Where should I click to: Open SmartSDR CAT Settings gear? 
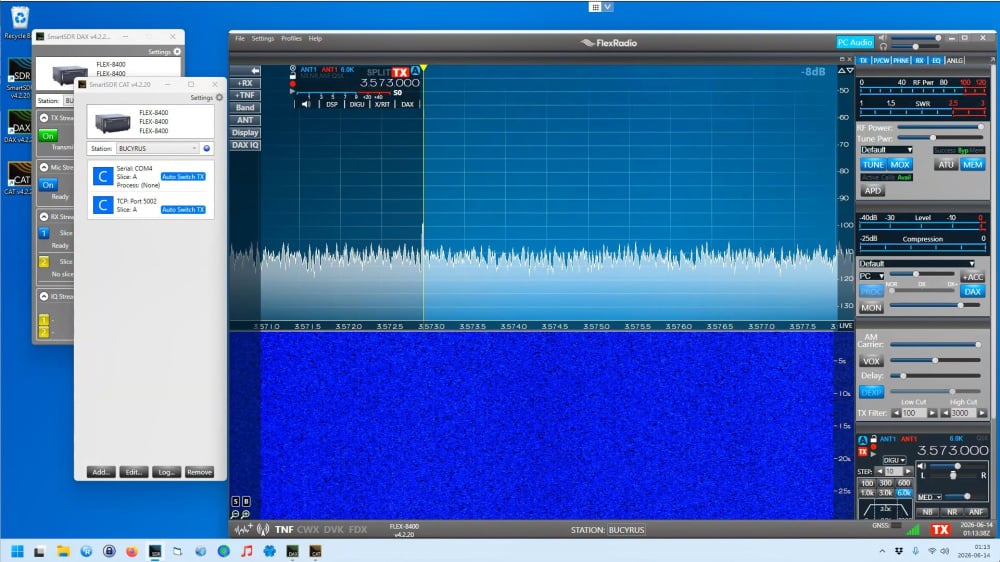pos(219,98)
